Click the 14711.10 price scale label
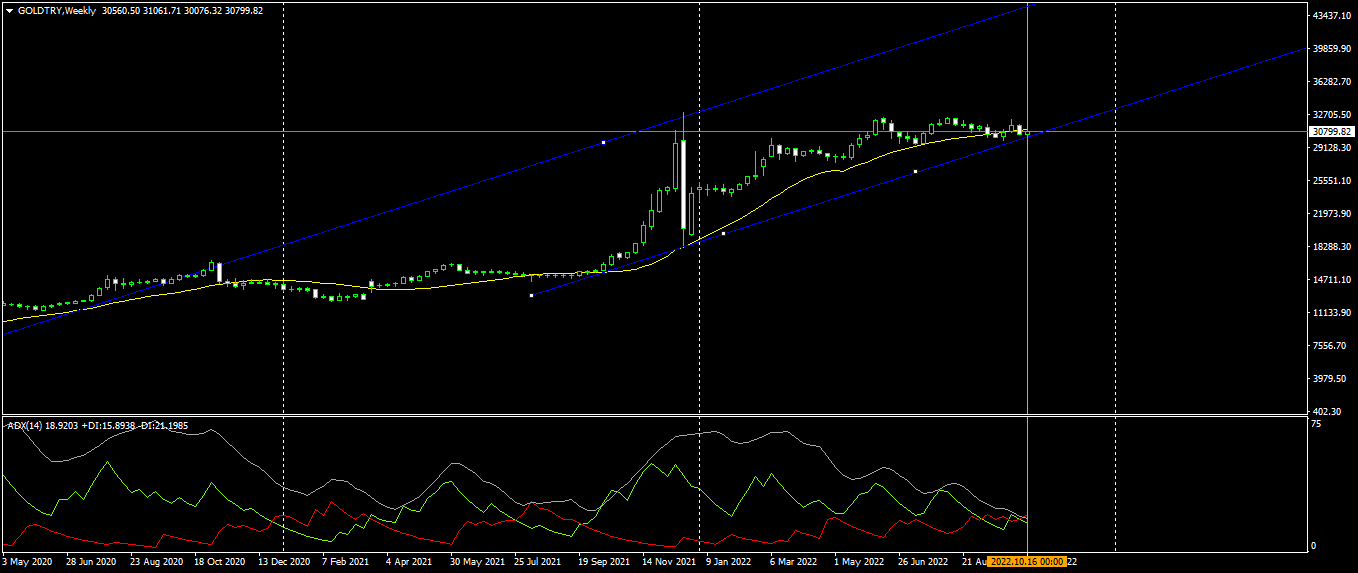This screenshot has height=573, width=1358. pos(1333,280)
